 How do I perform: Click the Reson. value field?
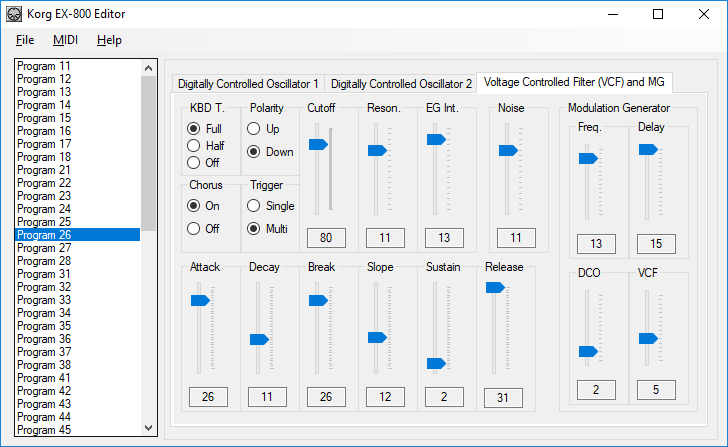tap(385, 238)
